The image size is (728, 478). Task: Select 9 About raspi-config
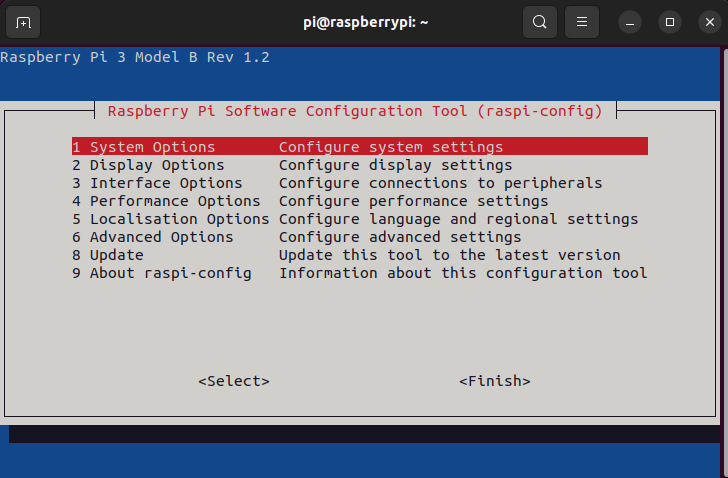point(161,273)
